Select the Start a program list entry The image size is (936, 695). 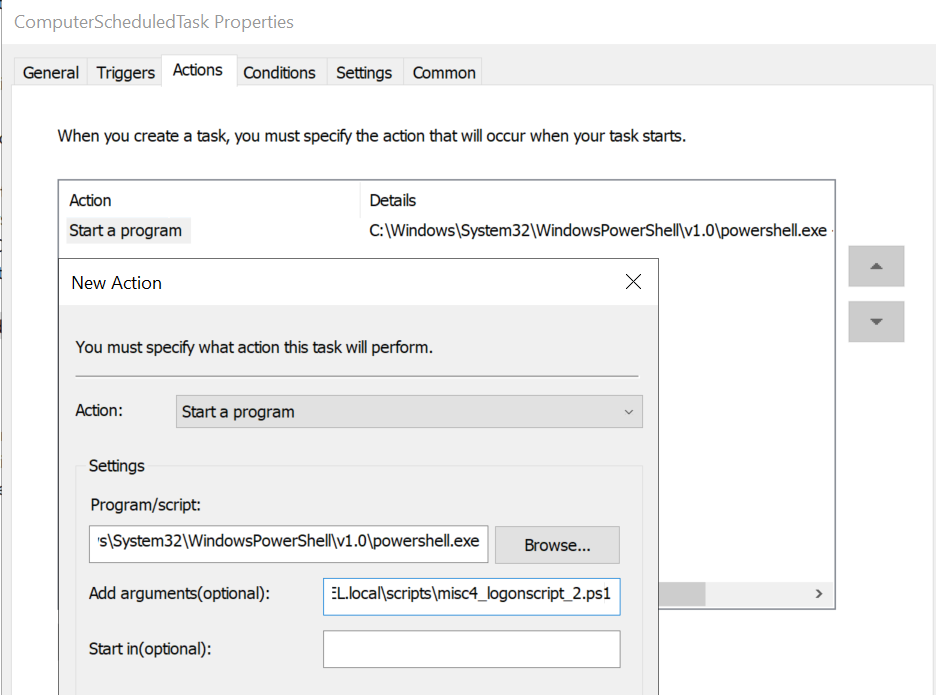pos(126,231)
